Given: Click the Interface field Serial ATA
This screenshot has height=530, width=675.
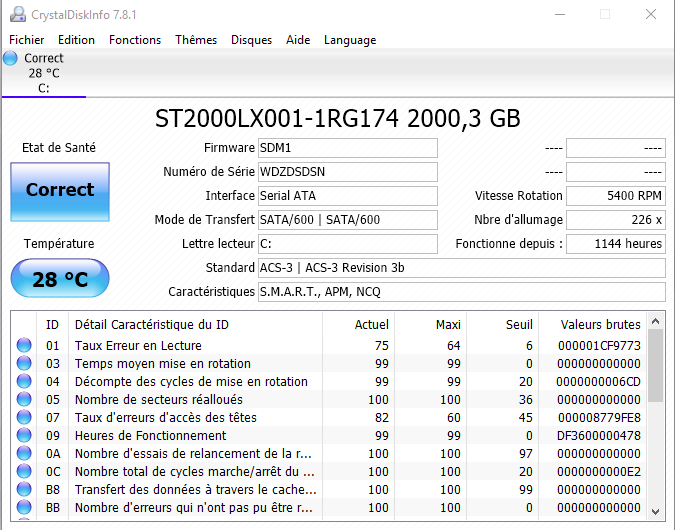Looking at the screenshot, I should (348, 196).
